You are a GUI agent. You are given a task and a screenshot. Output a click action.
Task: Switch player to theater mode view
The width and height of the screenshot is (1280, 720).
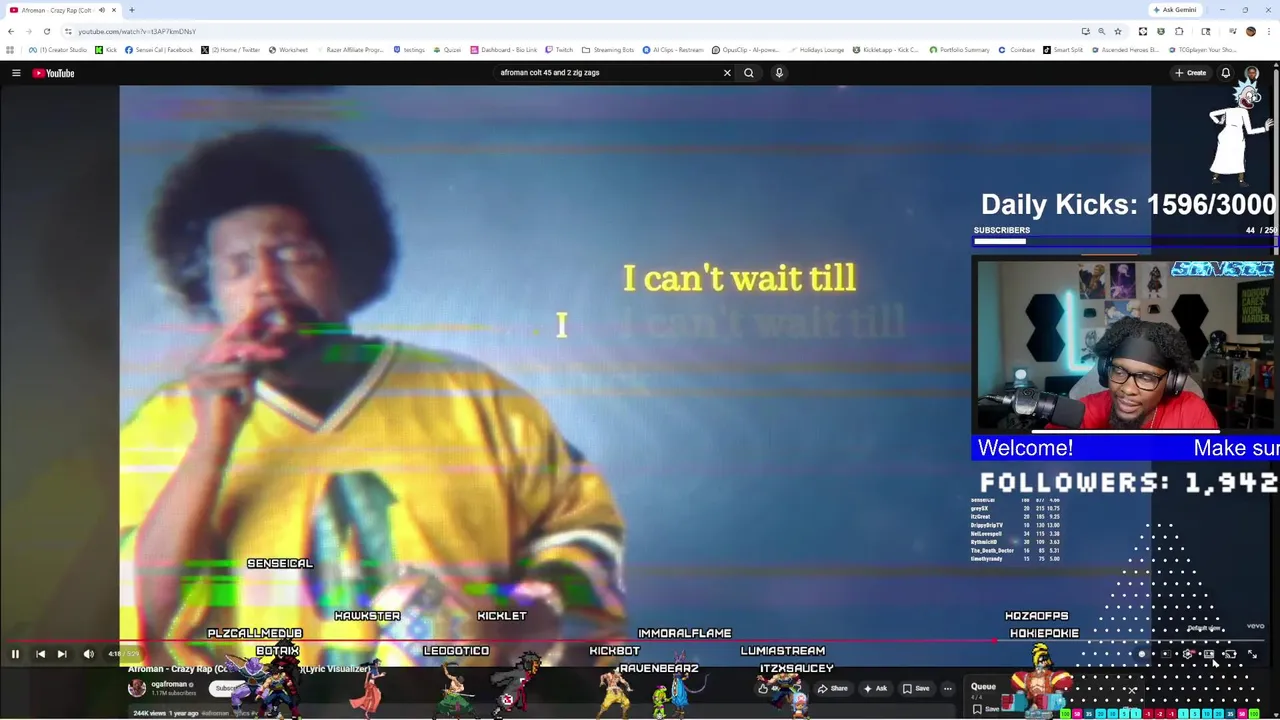coord(1209,654)
